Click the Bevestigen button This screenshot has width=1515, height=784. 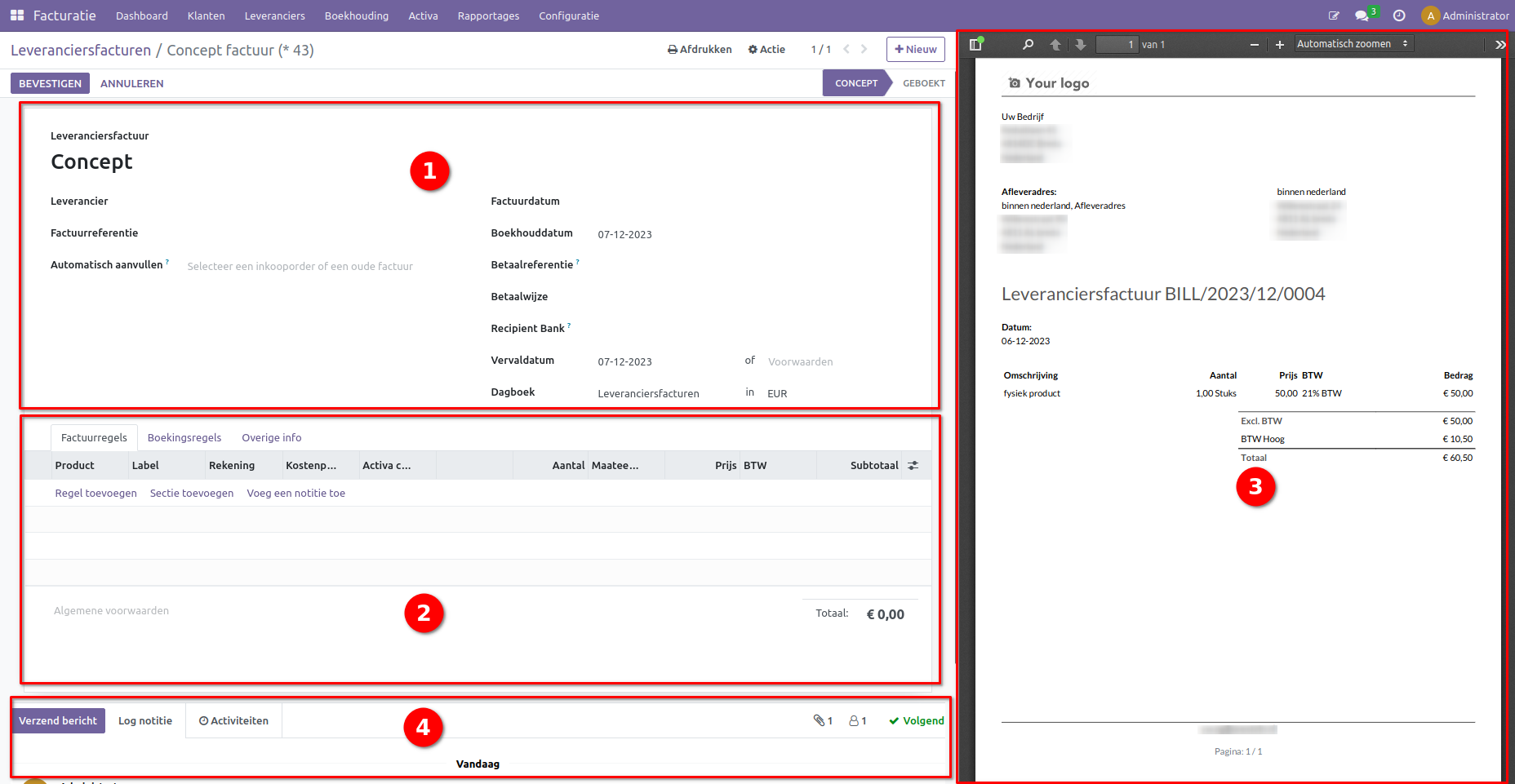[50, 83]
